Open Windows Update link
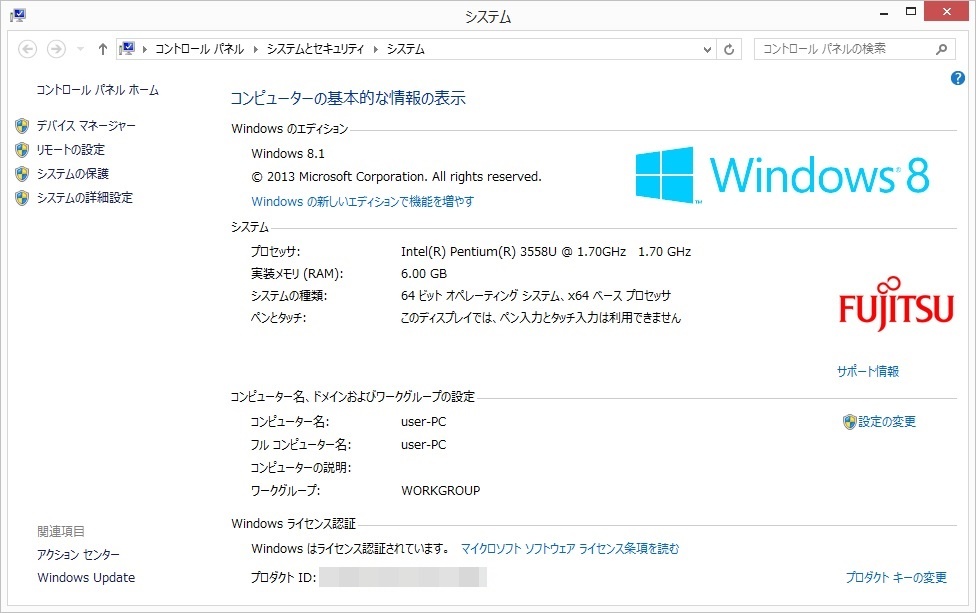 pyautogui.click(x=86, y=578)
